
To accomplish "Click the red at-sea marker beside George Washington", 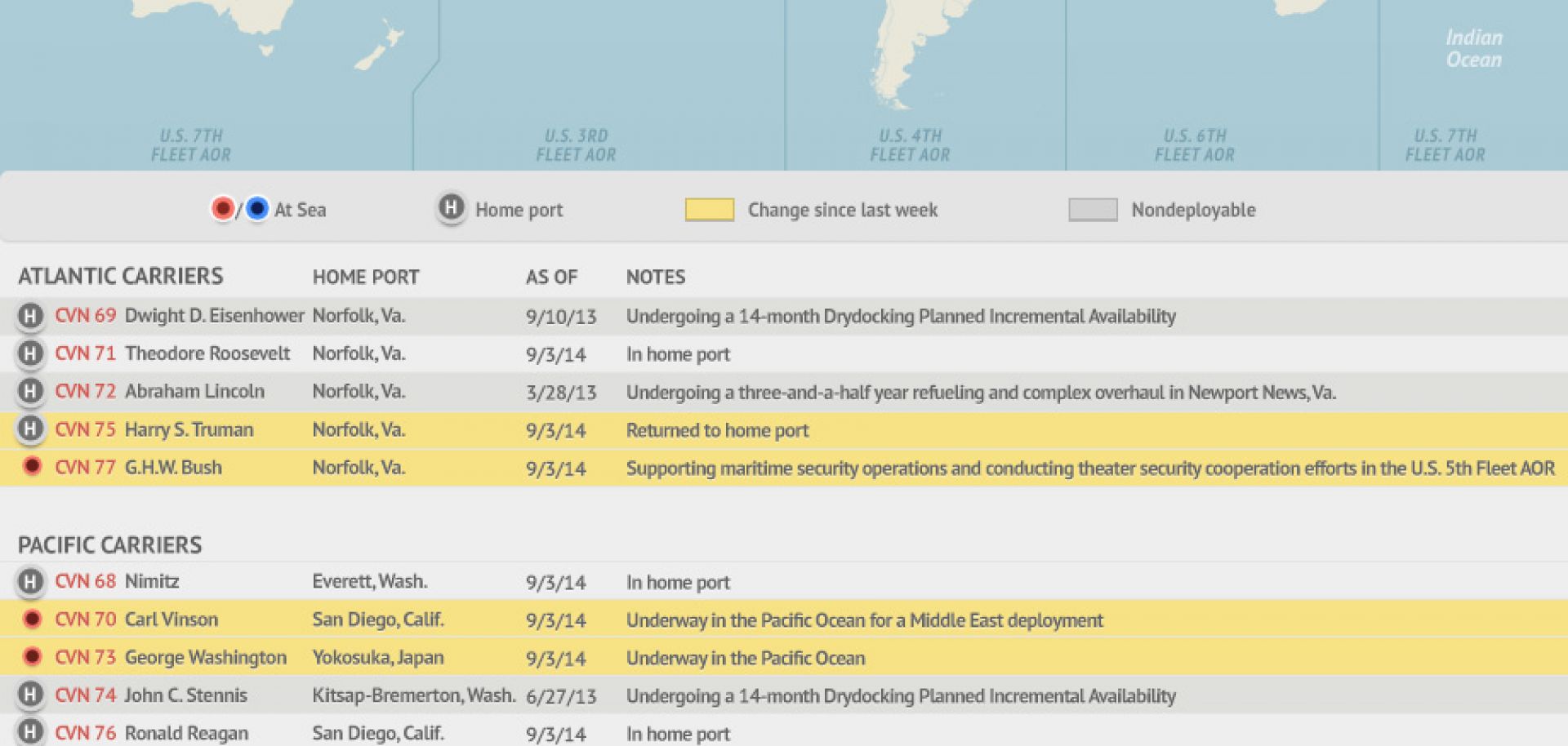I will [x=32, y=656].
